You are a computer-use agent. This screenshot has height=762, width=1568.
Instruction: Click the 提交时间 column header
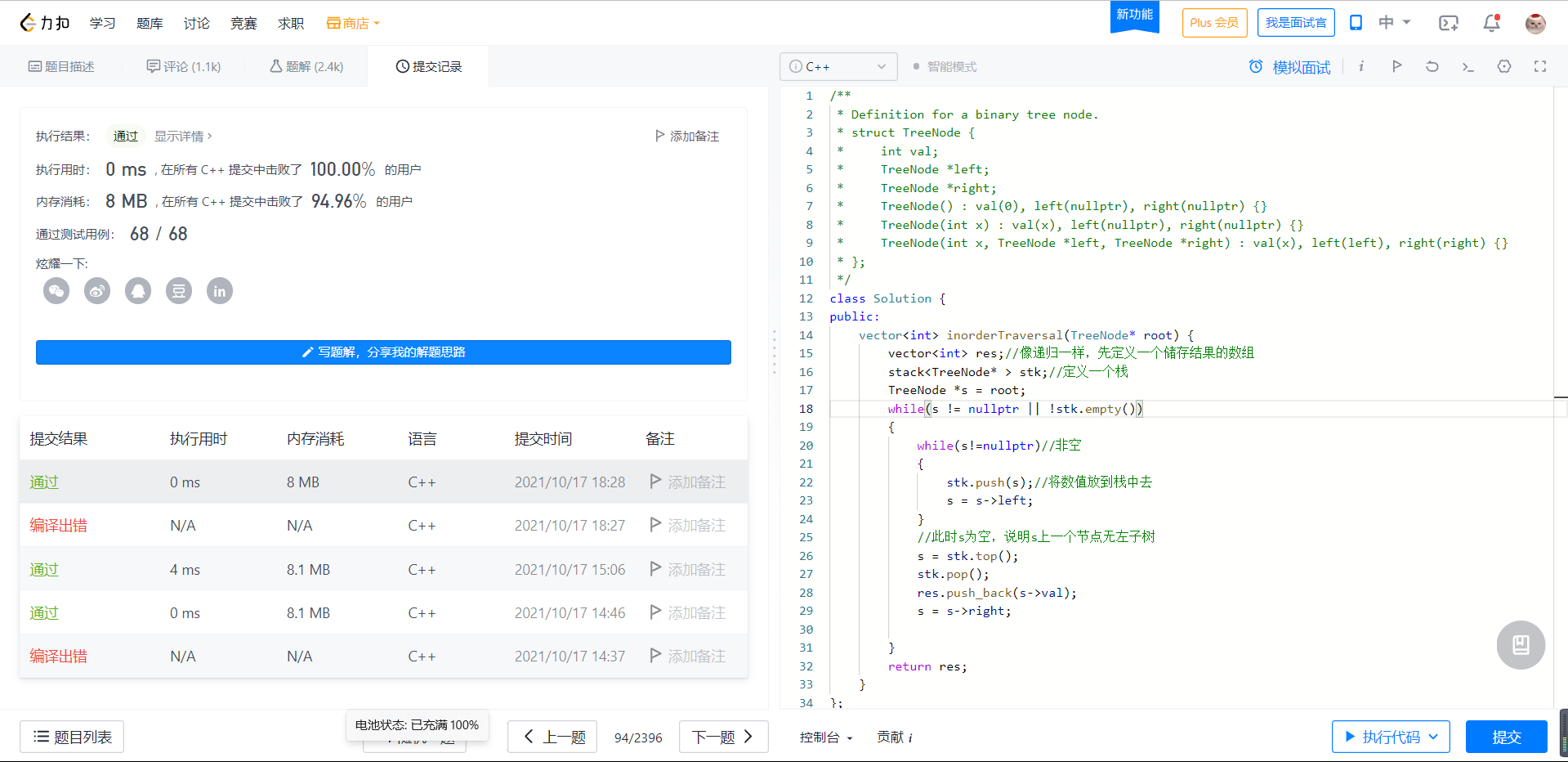click(543, 439)
